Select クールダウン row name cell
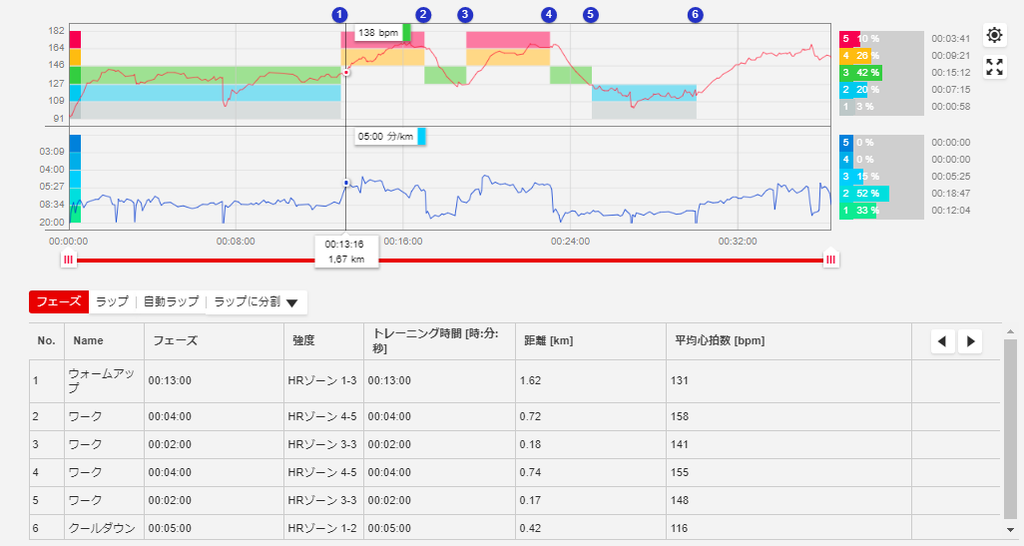The height and width of the screenshot is (546, 1024). pos(104,528)
